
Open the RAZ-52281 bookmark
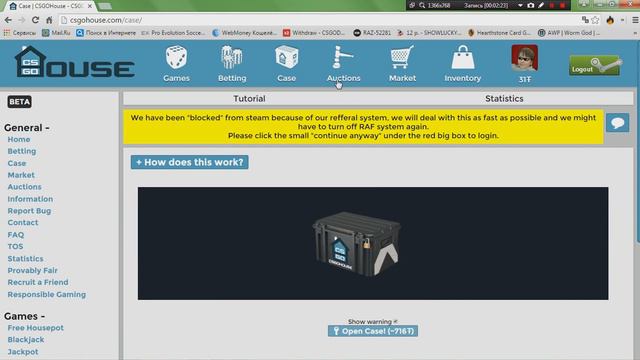(372, 33)
